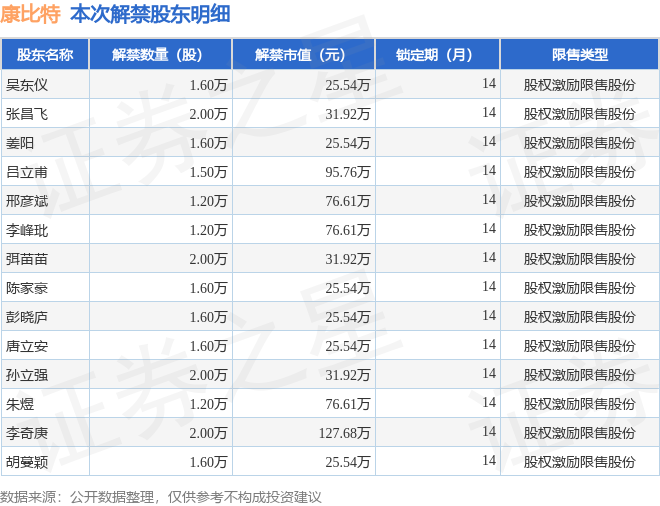The width and height of the screenshot is (660, 506).
Task: Click 吕立甫's 95.76万 market value
Action: click(348, 172)
